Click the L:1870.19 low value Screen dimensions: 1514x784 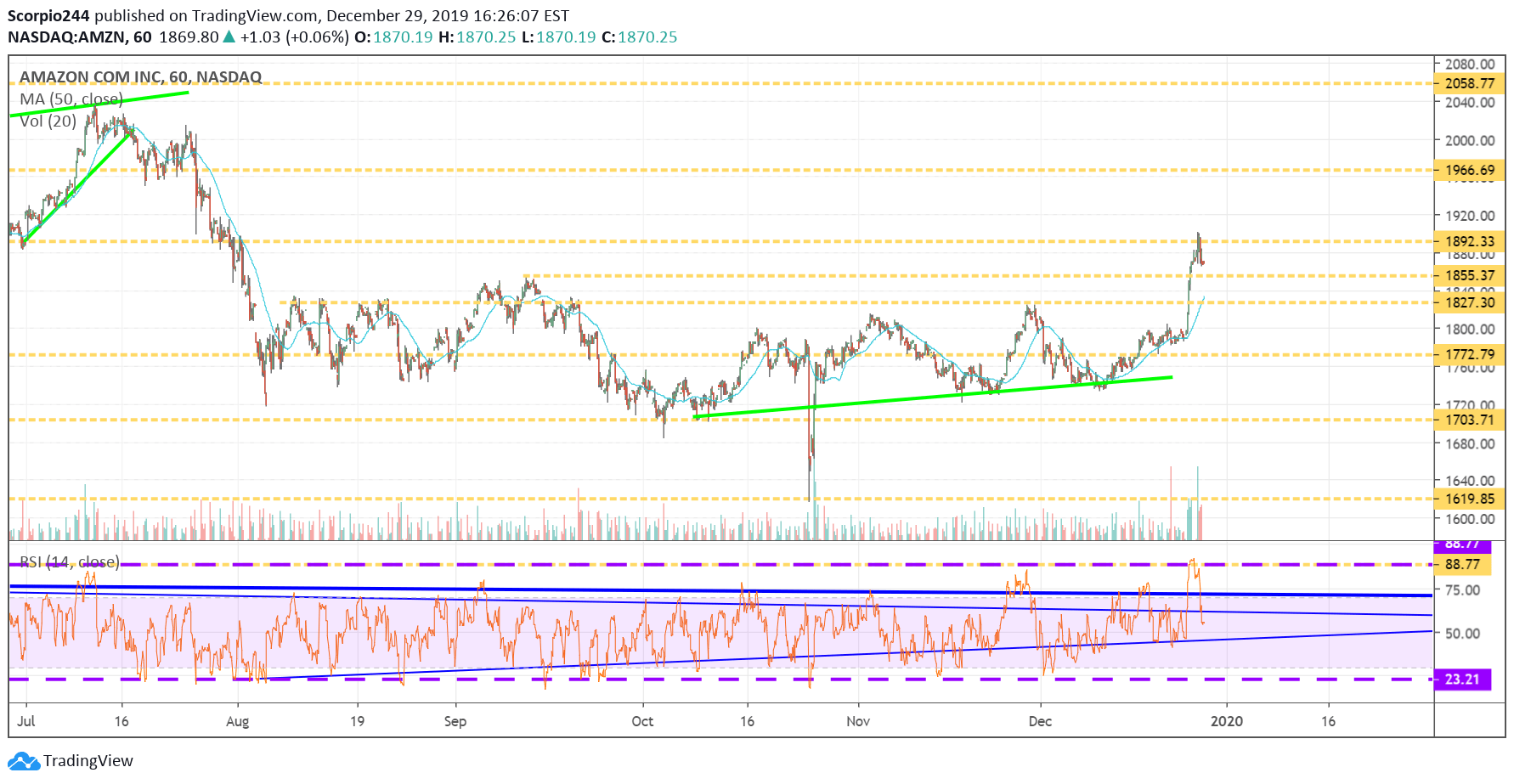click(558, 37)
